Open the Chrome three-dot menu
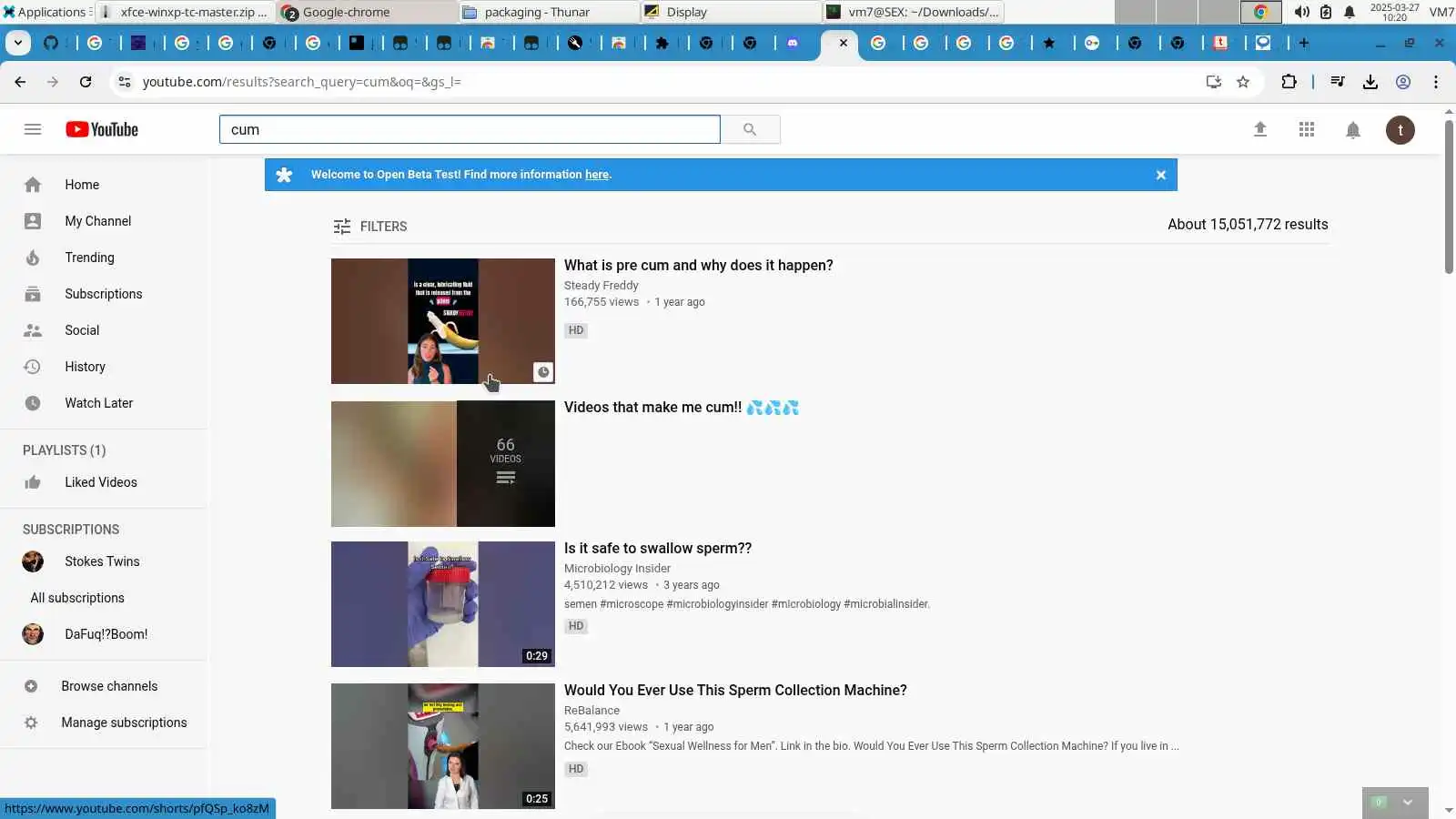The image size is (1456, 819). pos(1436,82)
